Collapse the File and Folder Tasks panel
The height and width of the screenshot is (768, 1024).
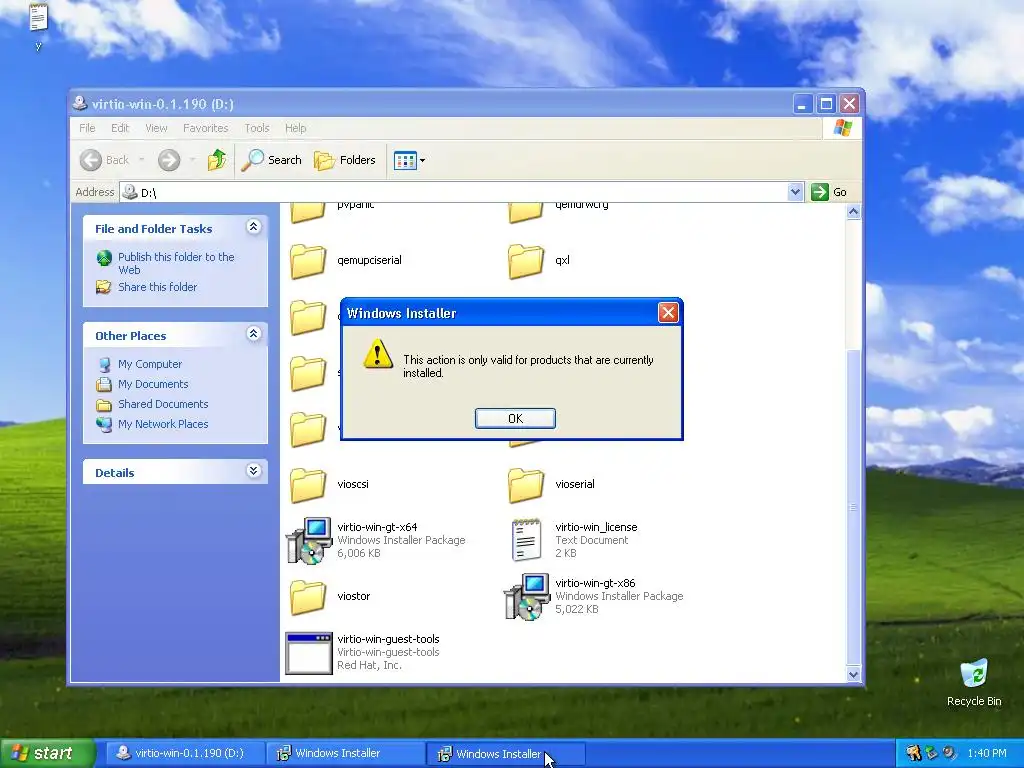click(254, 227)
